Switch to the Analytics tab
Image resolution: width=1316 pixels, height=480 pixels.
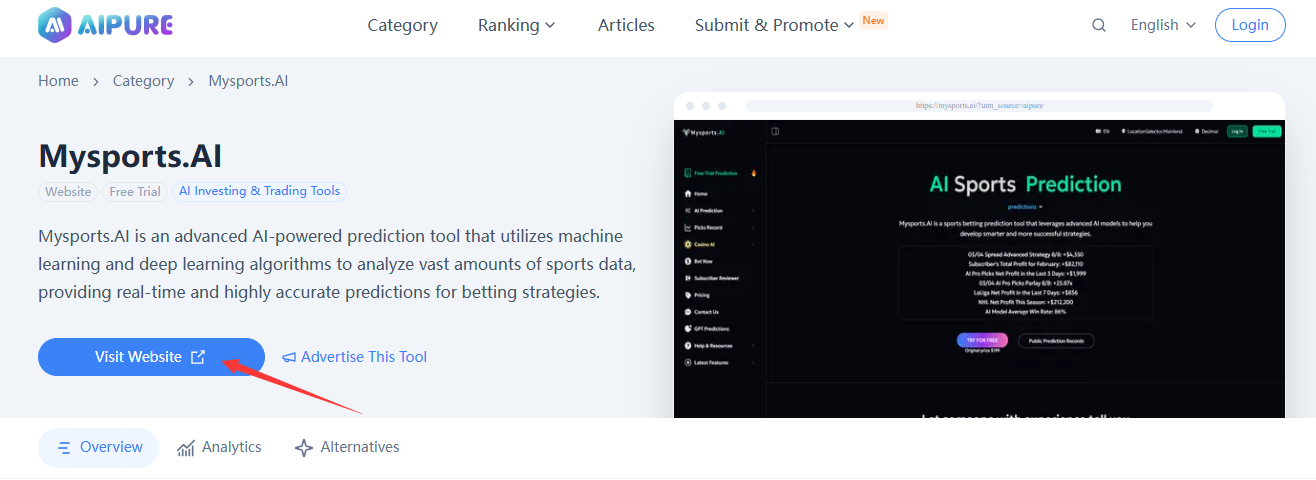point(219,448)
